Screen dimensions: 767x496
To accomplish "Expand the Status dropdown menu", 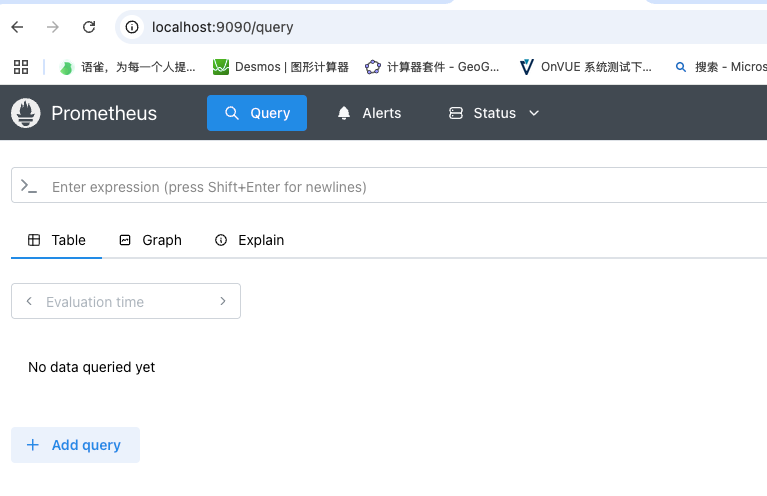I will click(494, 113).
